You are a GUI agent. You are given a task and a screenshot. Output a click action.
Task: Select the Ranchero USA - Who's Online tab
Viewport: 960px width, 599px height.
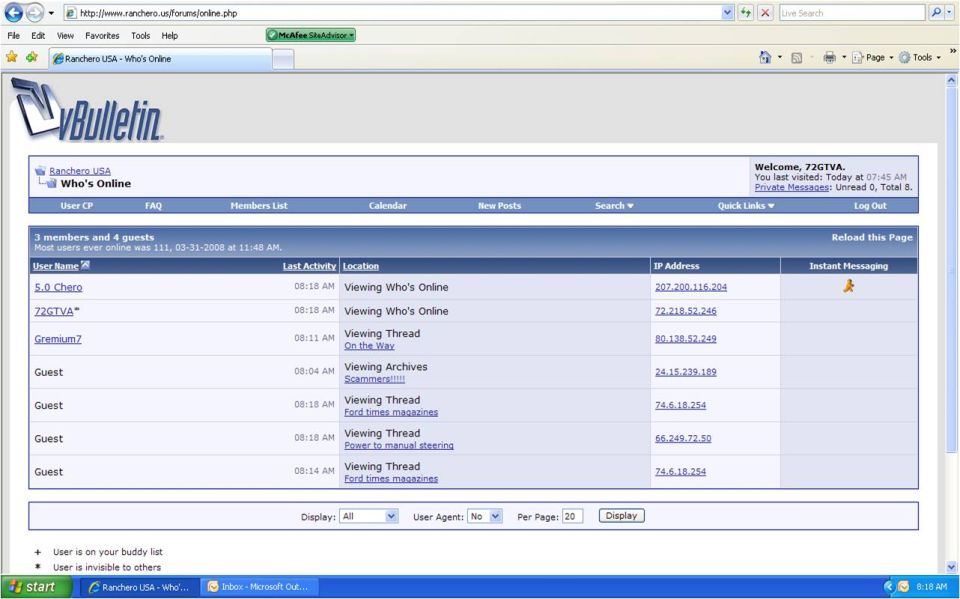point(160,59)
